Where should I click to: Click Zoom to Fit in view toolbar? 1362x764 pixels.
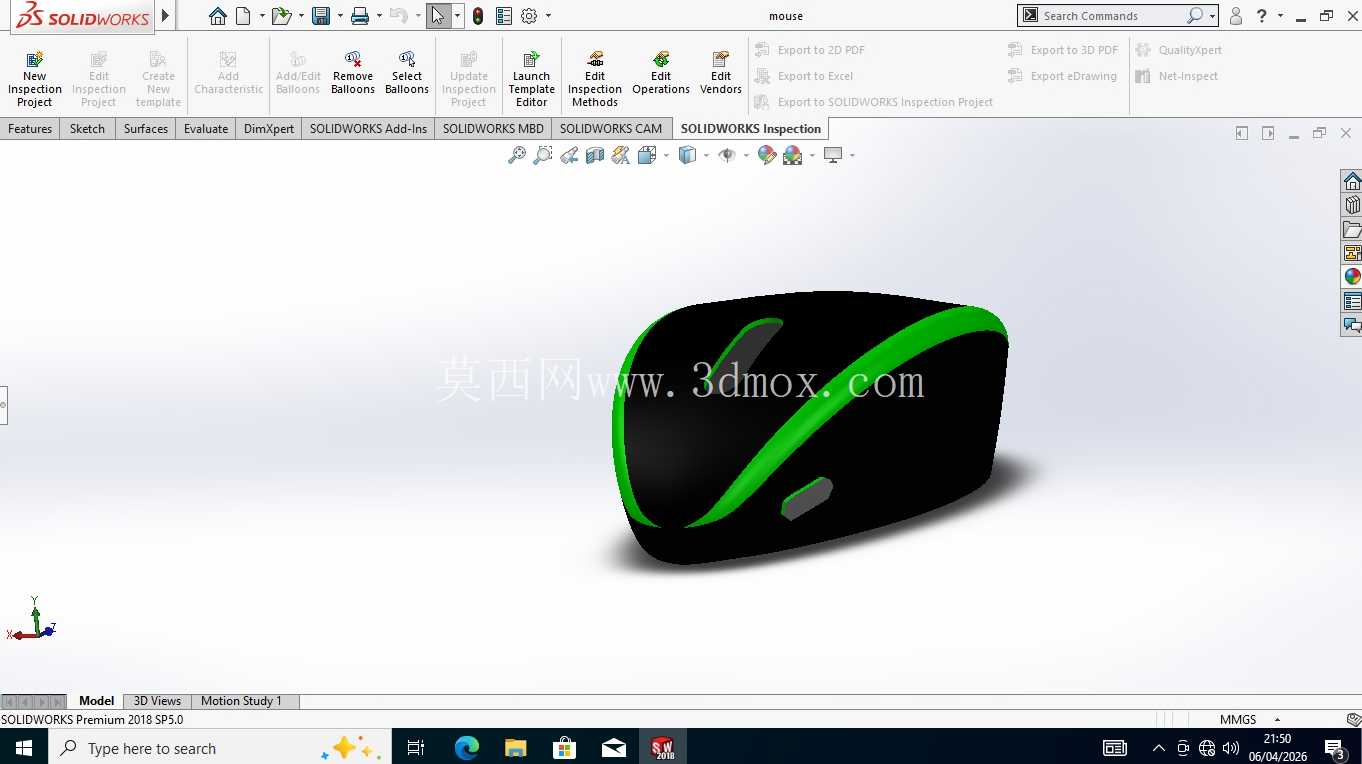pos(517,155)
